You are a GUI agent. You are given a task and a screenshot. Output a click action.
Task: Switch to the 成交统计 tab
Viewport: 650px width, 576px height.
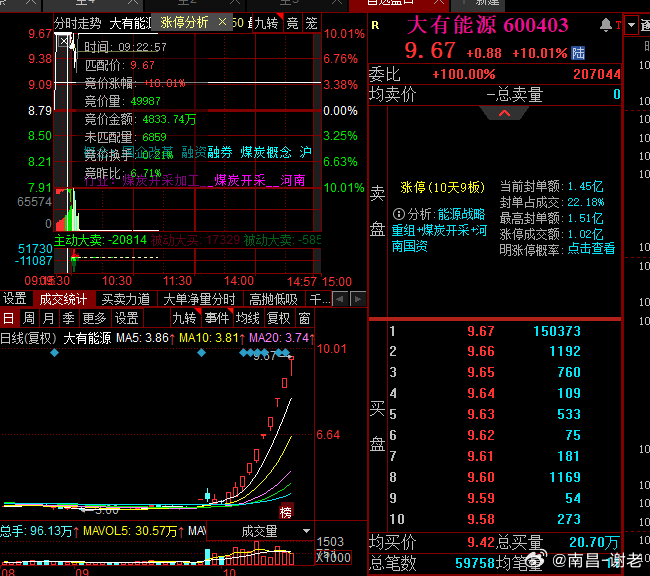(63, 299)
